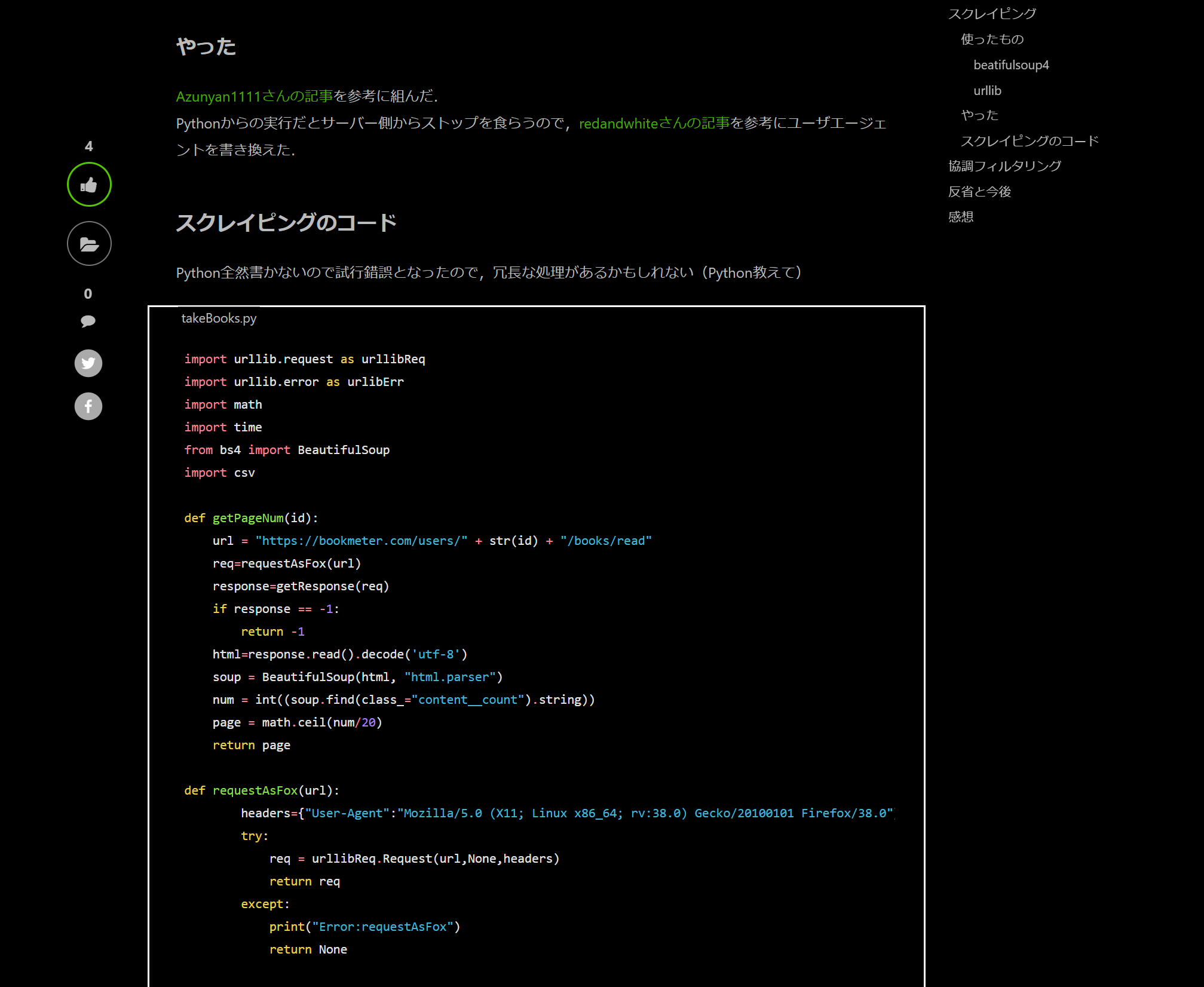The height and width of the screenshot is (987, 1204).
Task: Open 感想 section from sidebar
Action: 961,217
